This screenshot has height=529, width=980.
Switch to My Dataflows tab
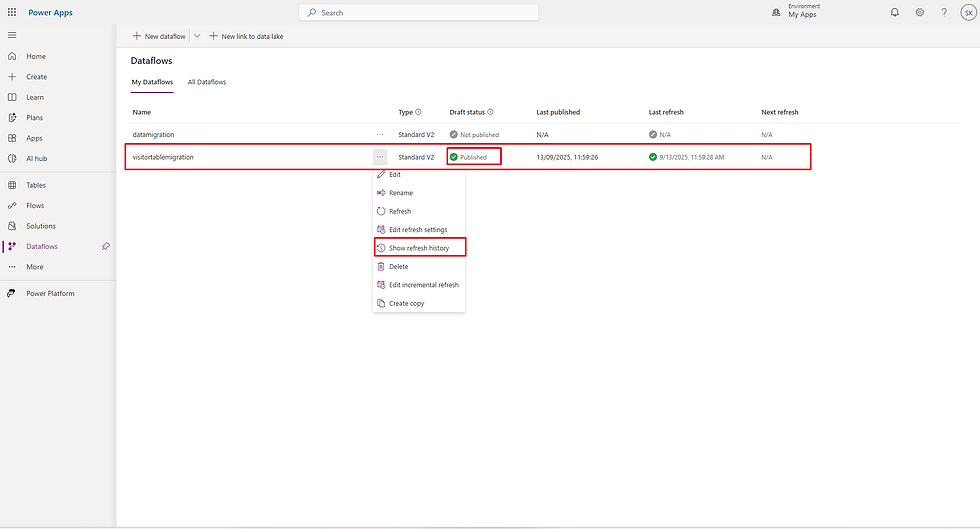coord(152,82)
